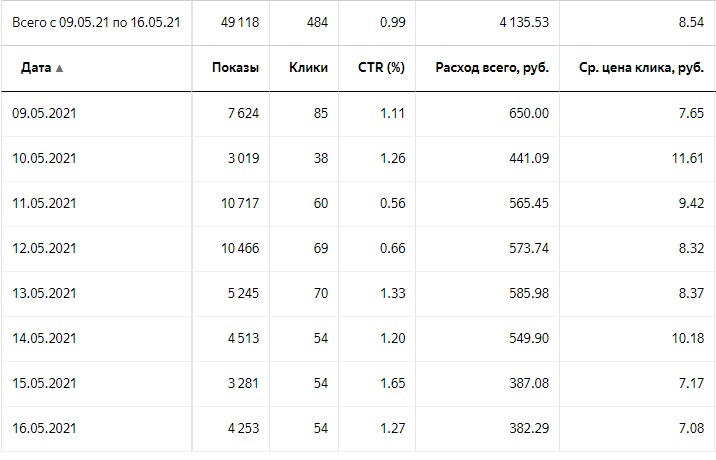716x460 pixels.
Task: Click the 13.05.2021 date cell
Action: [44, 293]
